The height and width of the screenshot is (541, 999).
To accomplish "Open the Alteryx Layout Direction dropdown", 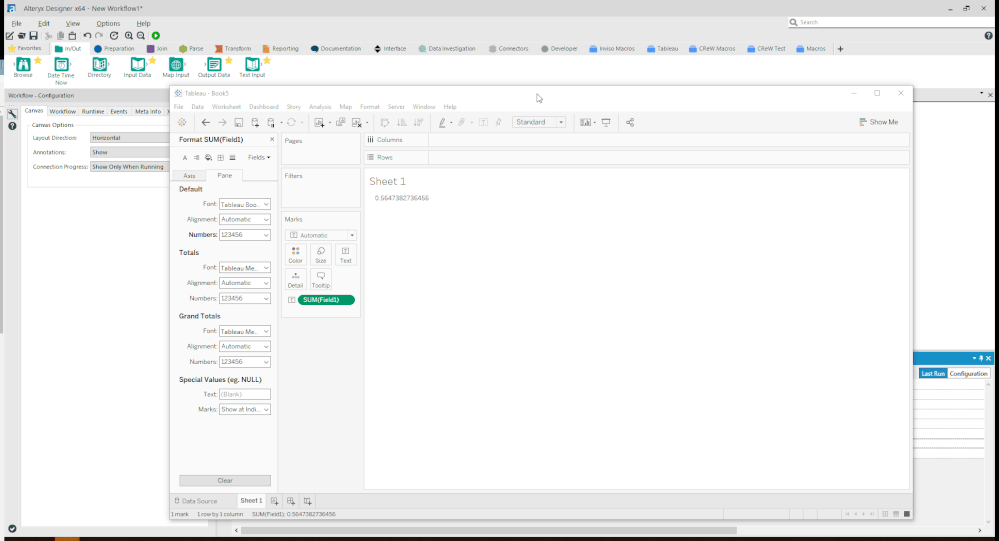I will (x=130, y=138).
